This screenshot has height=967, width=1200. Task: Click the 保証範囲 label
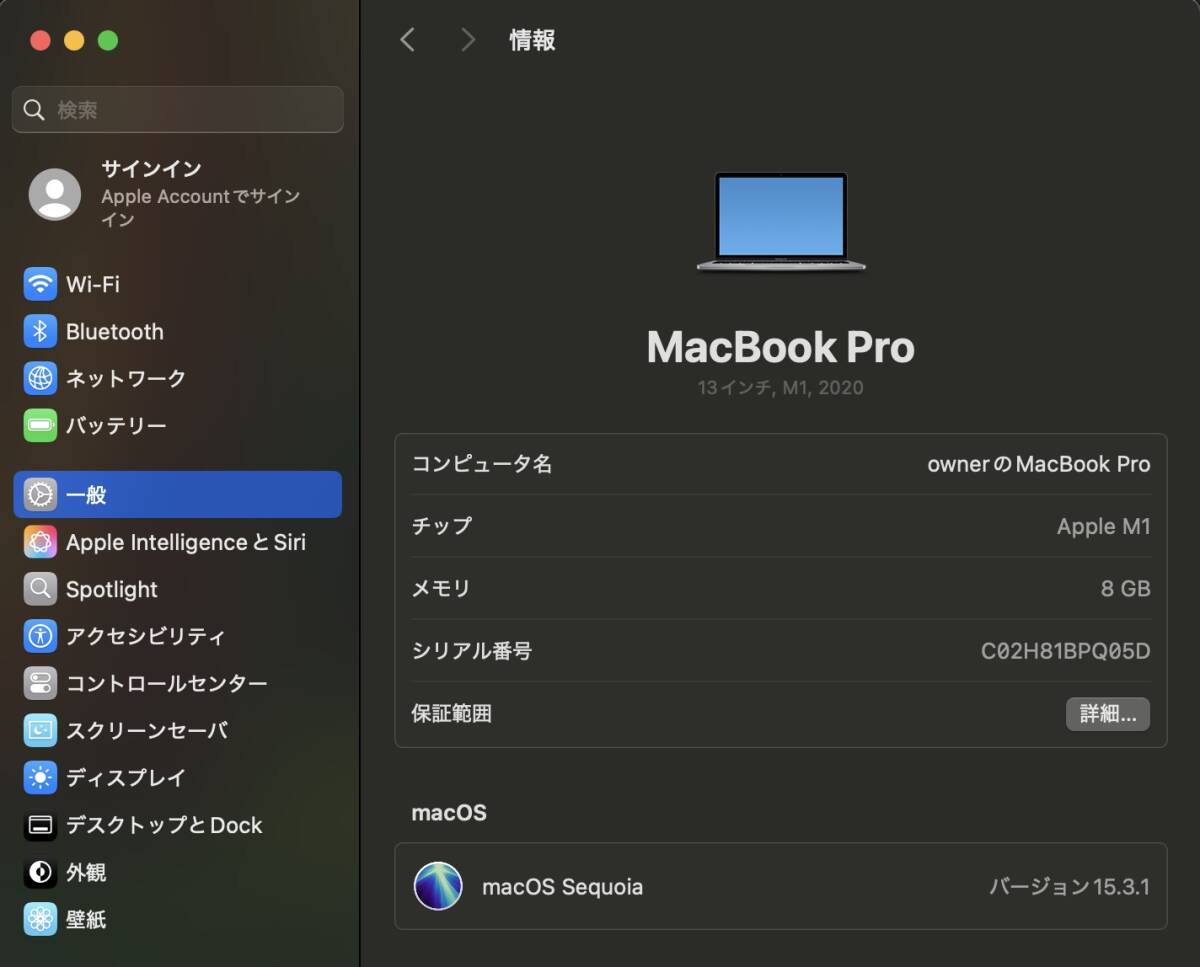(x=452, y=714)
